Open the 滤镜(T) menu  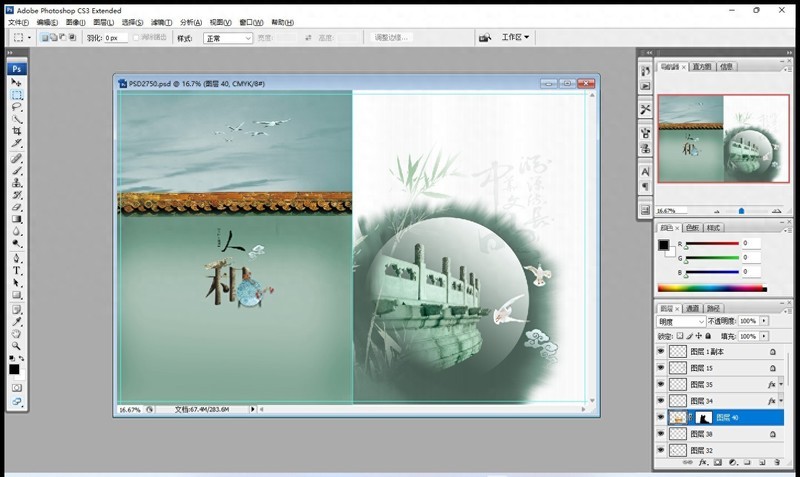click(159, 21)
